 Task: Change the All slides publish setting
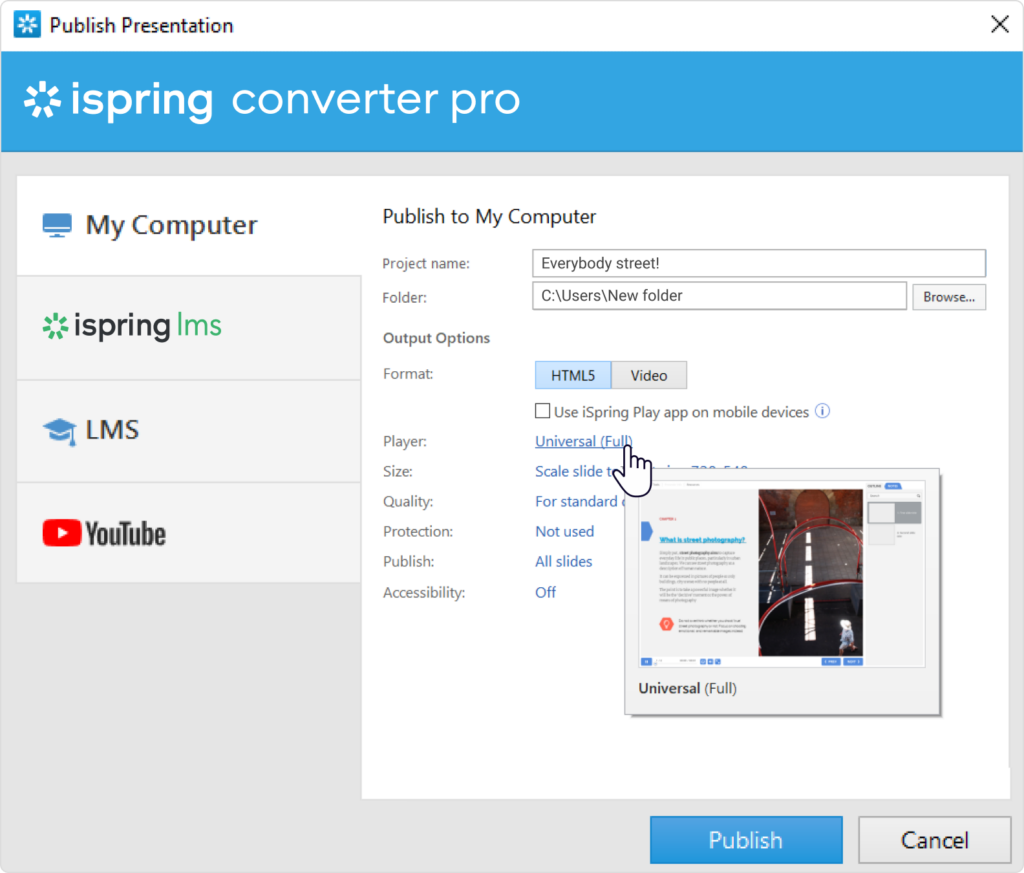tap(564, 562)
